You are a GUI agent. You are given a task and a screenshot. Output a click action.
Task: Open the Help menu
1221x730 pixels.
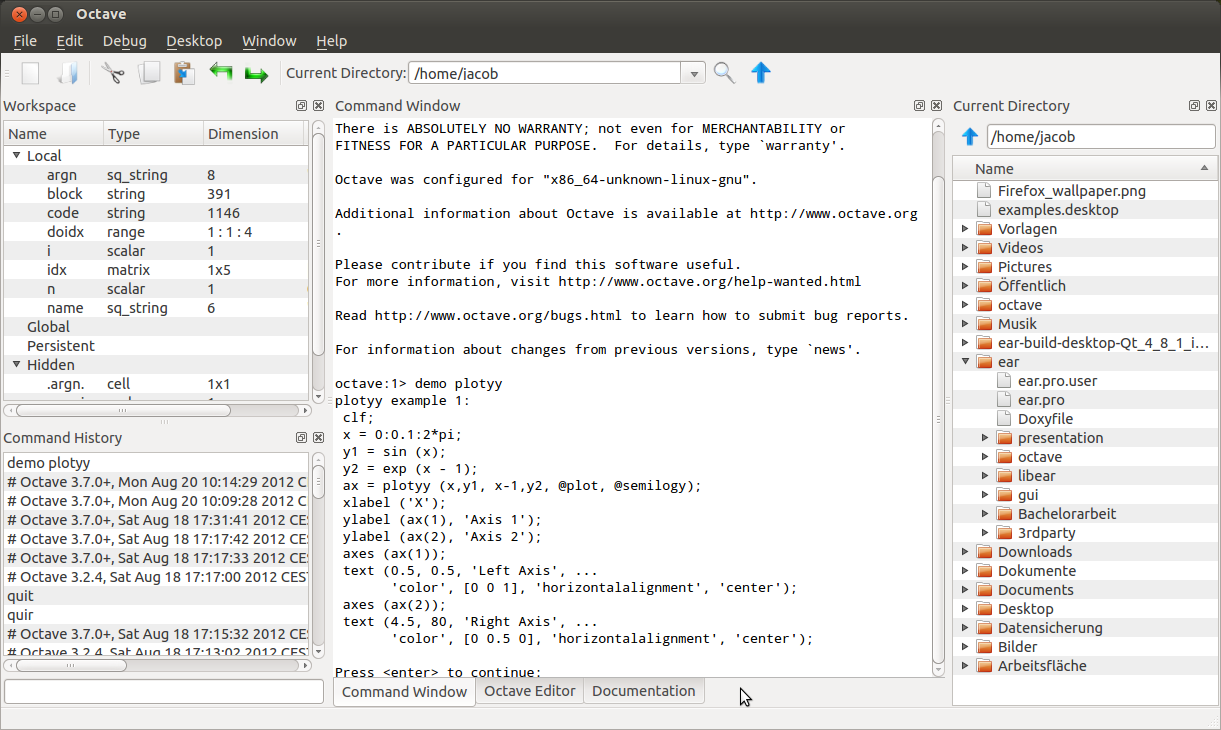[x=331, y=41]
